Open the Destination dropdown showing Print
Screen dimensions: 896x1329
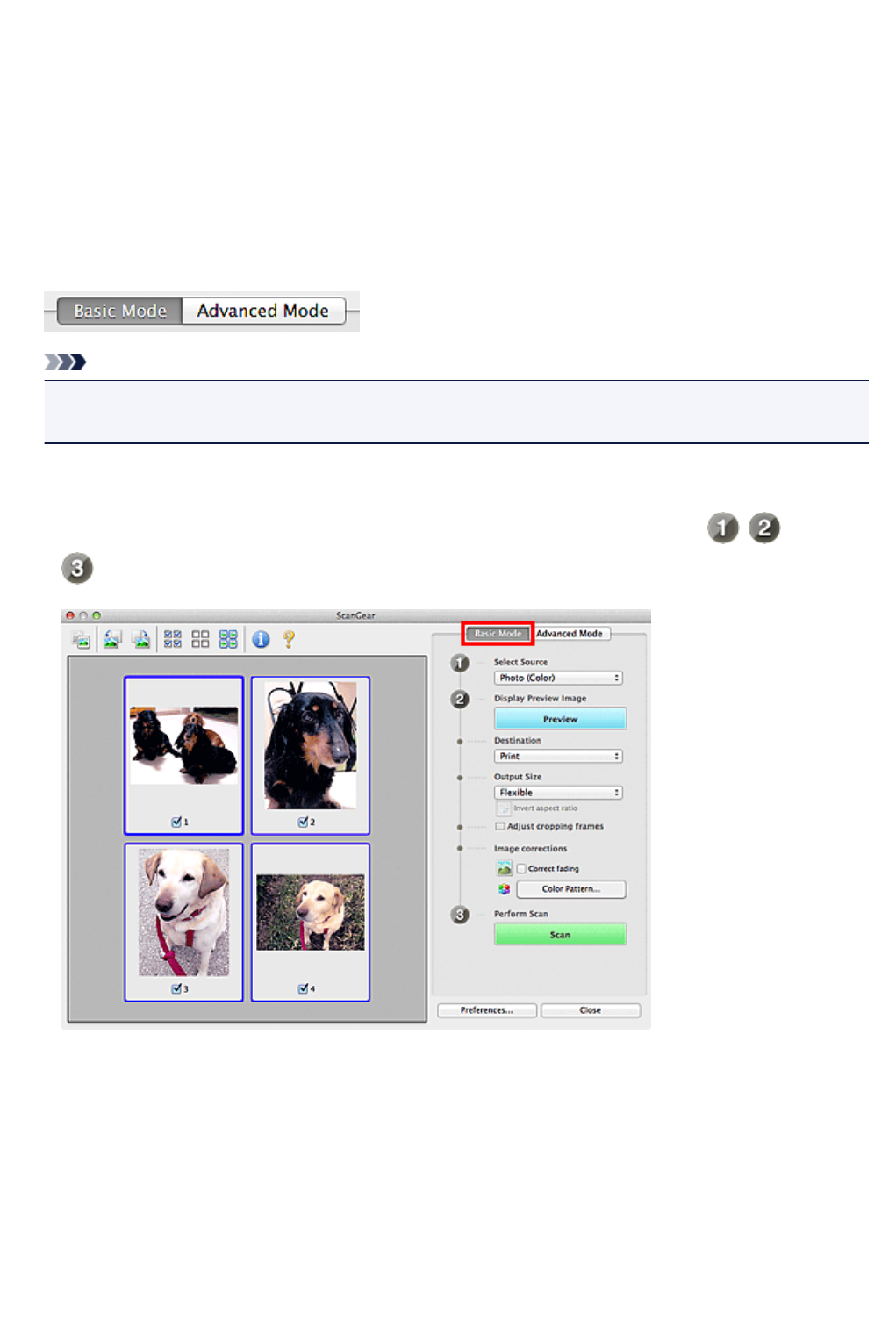tap(558, 757)
